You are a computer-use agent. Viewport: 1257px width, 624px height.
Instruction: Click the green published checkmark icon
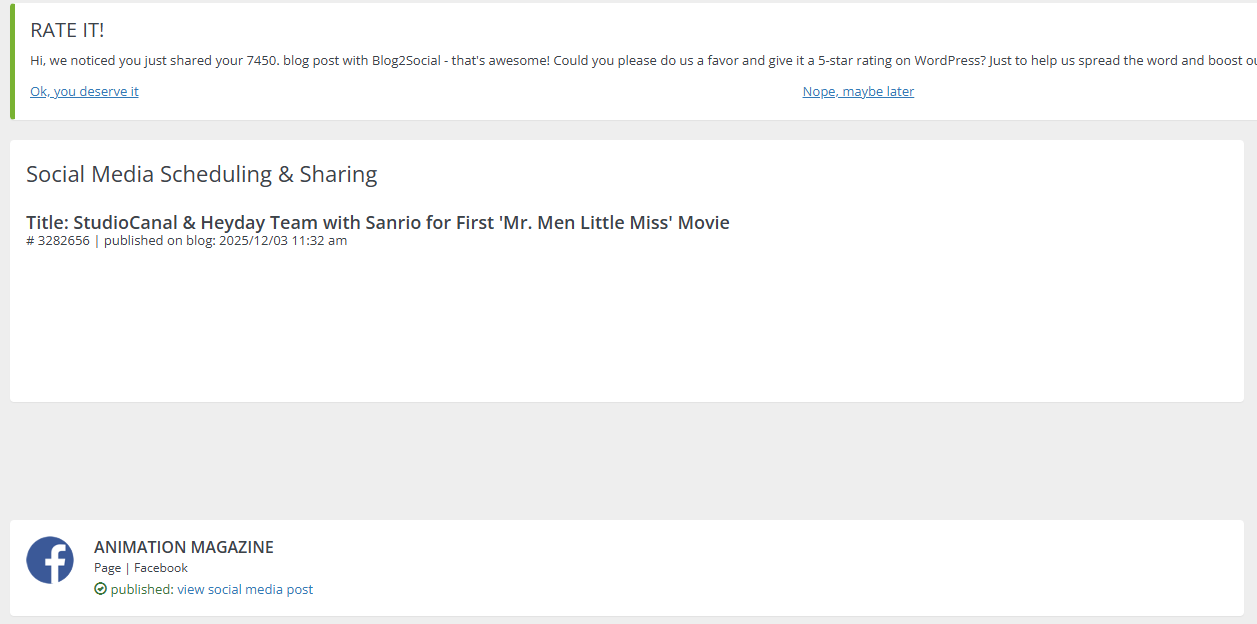pyautogui.click(x=100, y=589)
